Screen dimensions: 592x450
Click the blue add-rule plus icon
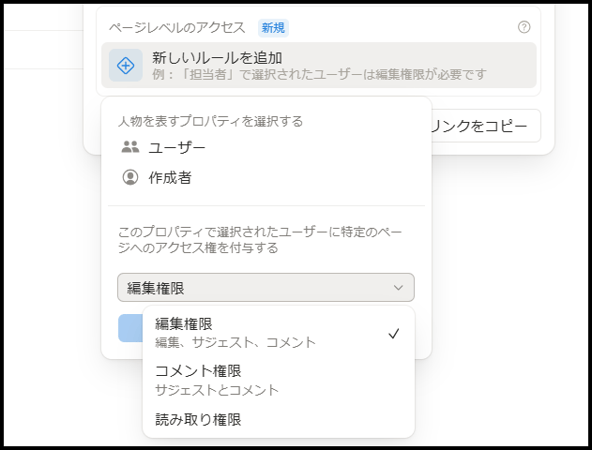coord(126,65)
